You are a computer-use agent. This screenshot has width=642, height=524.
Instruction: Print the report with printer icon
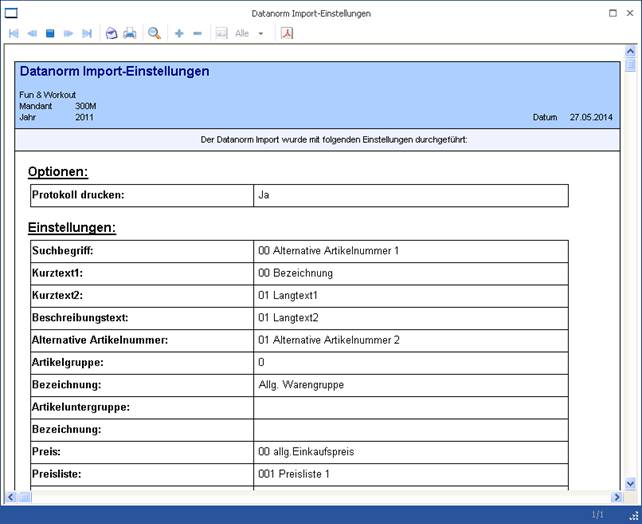coord(130,33)
